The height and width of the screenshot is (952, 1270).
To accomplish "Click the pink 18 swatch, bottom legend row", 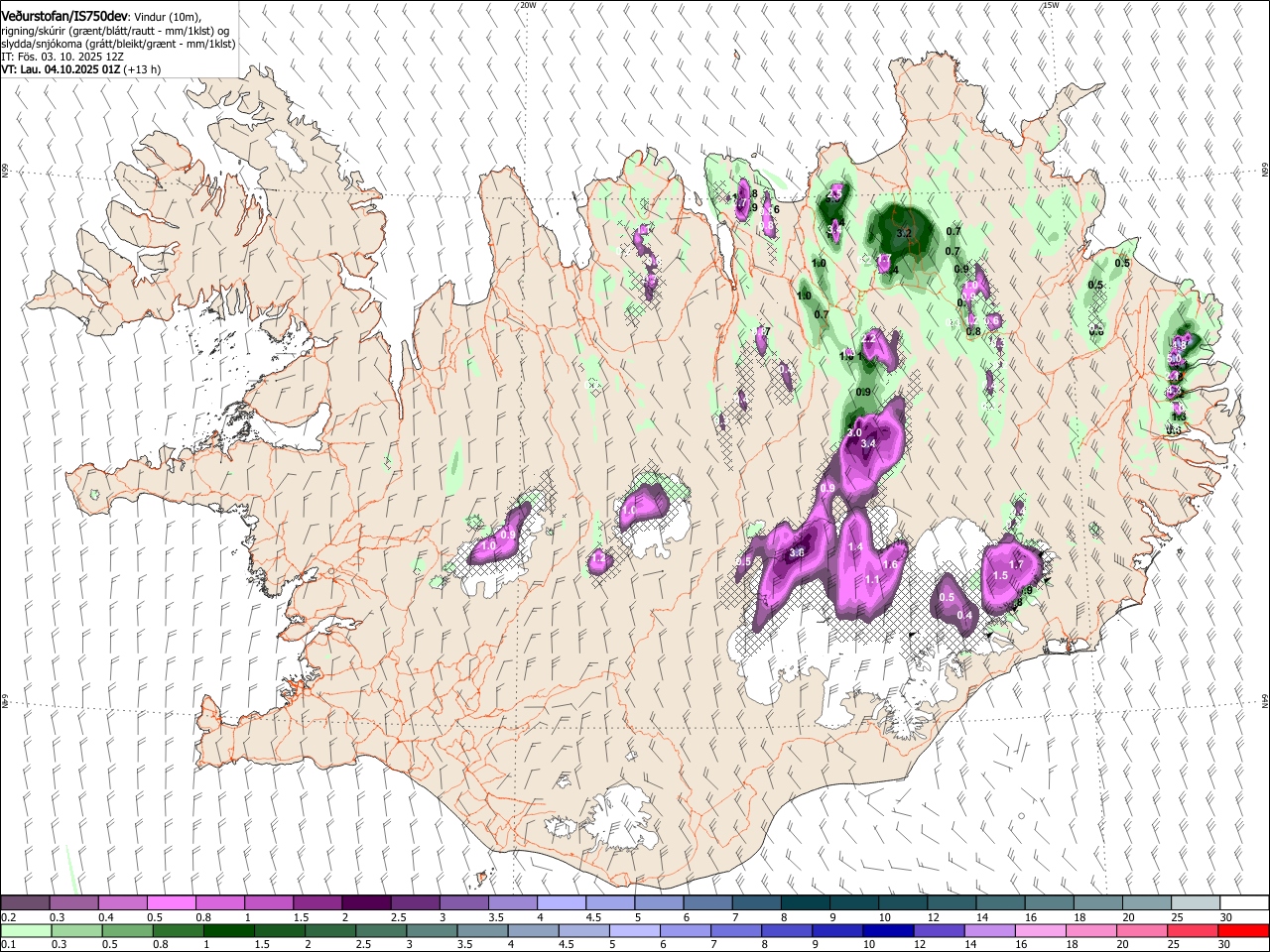I will [1092, 930].
